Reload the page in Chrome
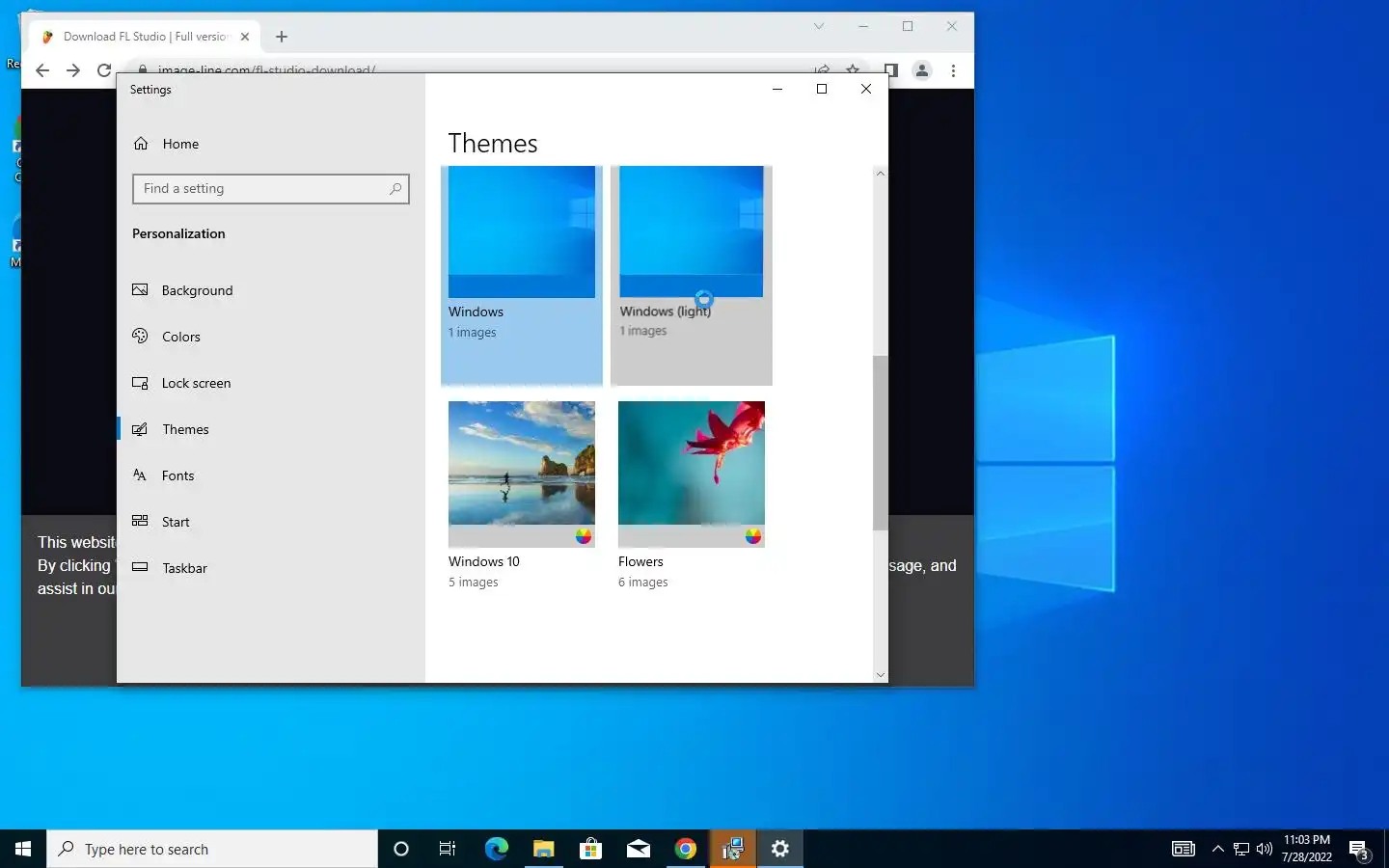This screenshot has width=1389, height=868. click(x=104, y=70)
